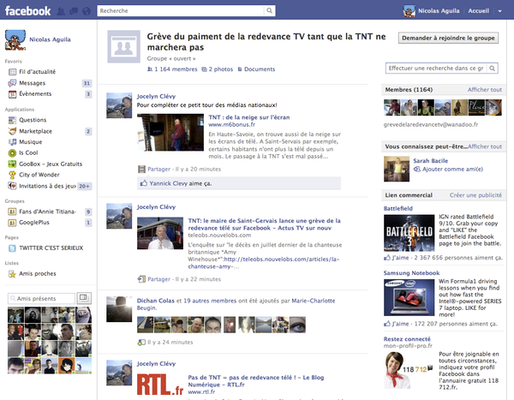Open Dichan Colas profile link
The width and height of the screenshot is (514, 400).
point(156,301)
